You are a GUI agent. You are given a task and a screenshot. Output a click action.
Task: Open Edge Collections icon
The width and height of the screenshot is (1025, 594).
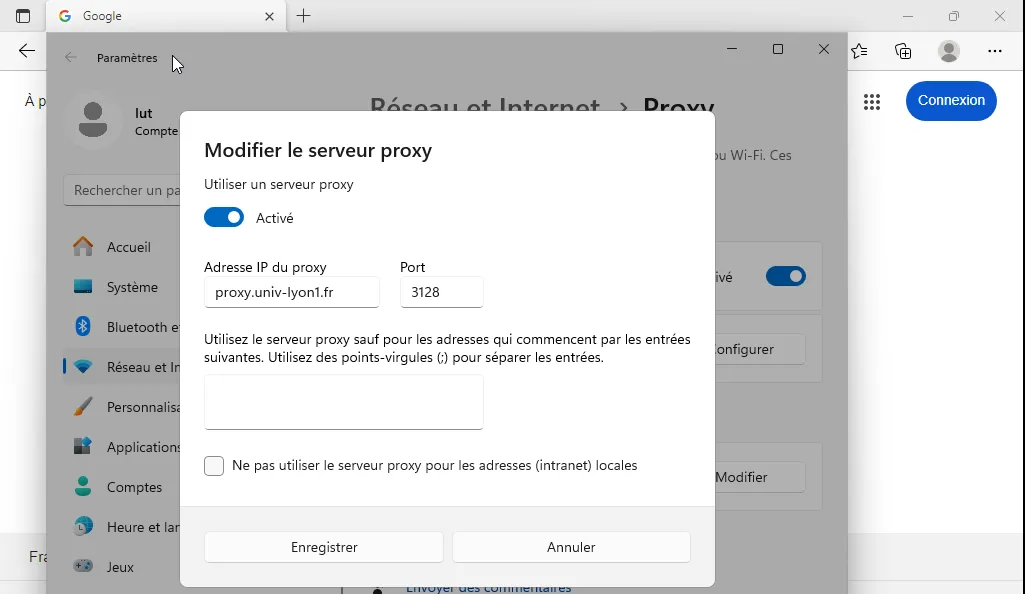click(903, 51)
